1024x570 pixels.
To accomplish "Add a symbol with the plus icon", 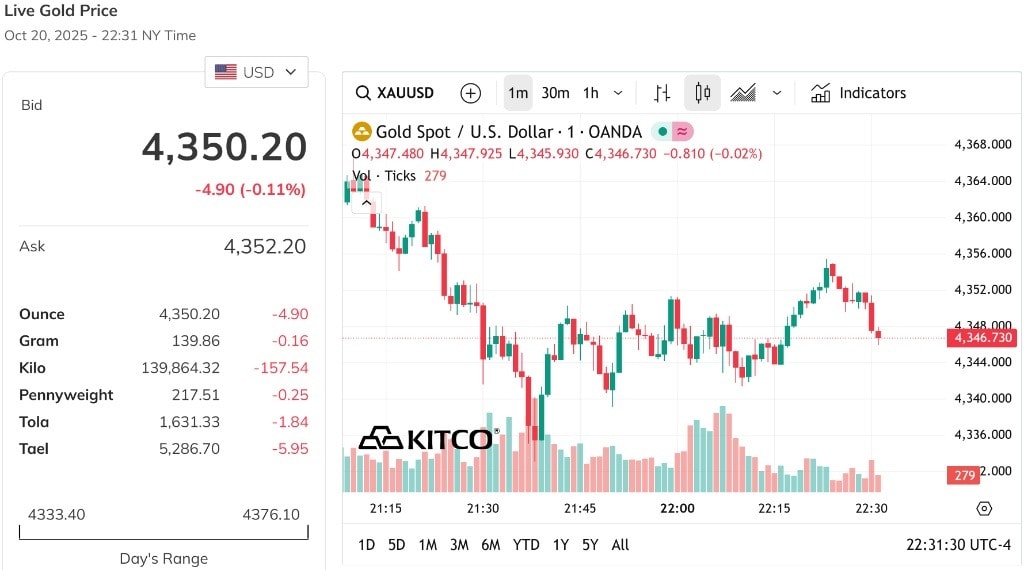I will tap(470, 93).
